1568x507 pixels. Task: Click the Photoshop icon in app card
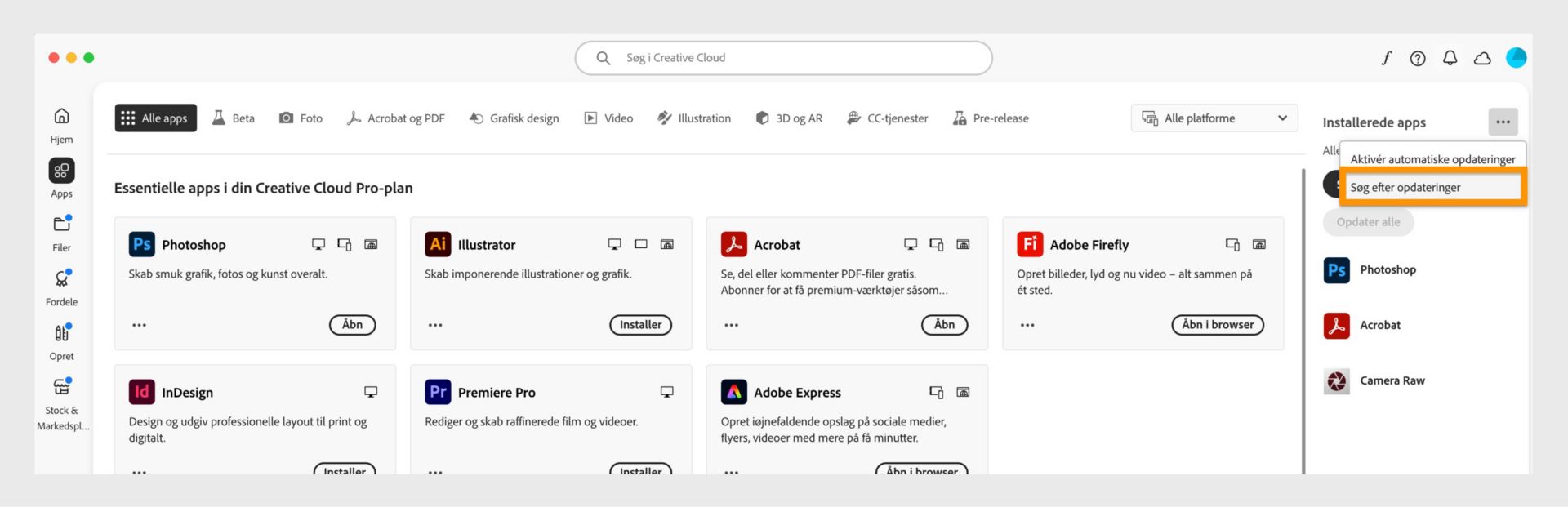coord(141,244)
